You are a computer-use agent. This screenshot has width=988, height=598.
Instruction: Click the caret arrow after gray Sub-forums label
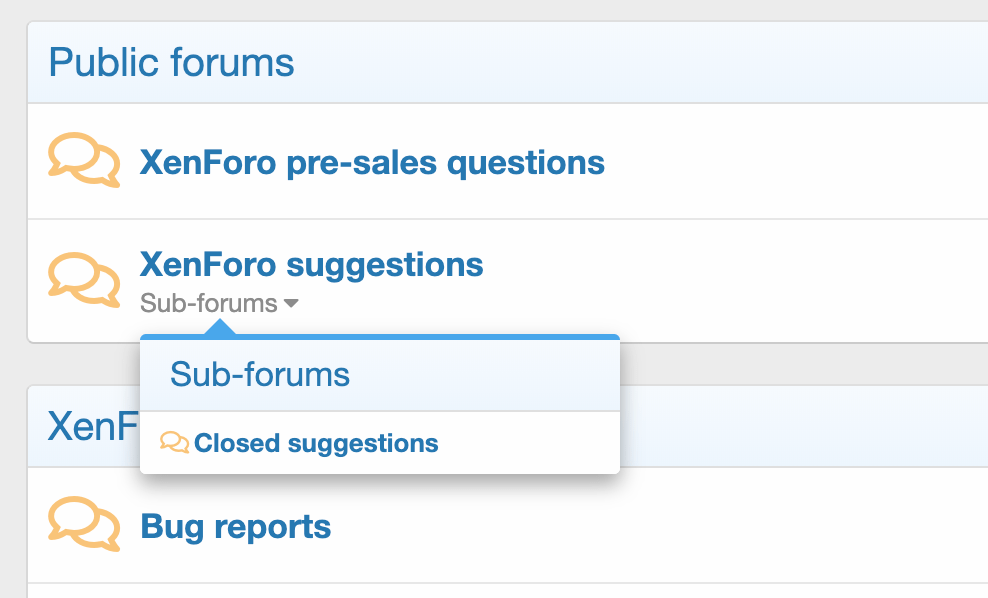tap(291, 304)
